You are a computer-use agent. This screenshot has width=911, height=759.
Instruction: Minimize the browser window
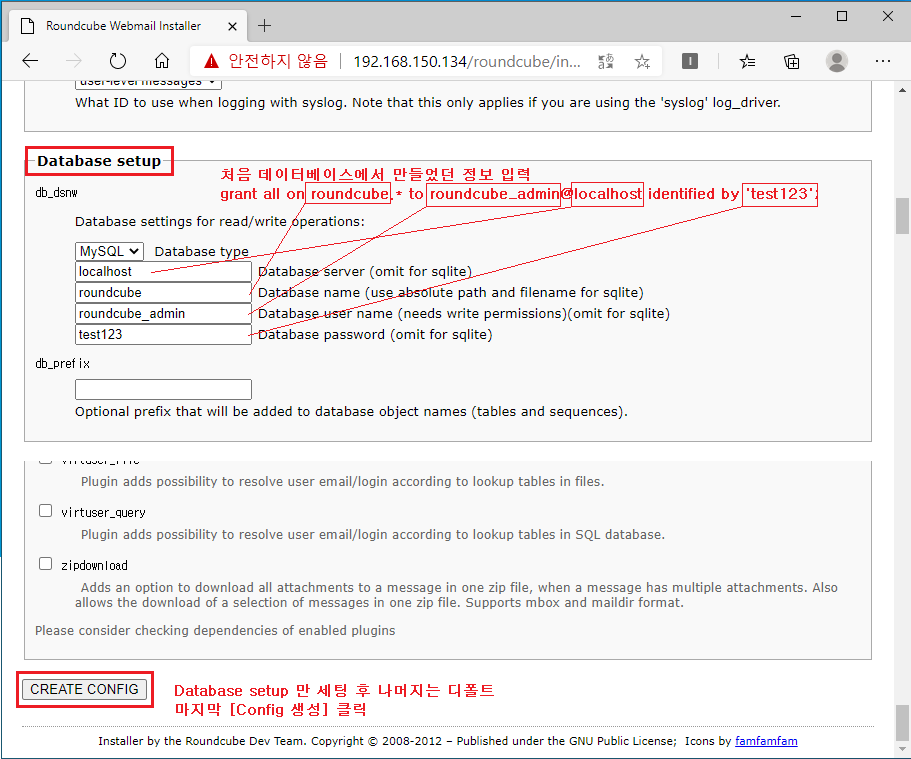[796, 16]
